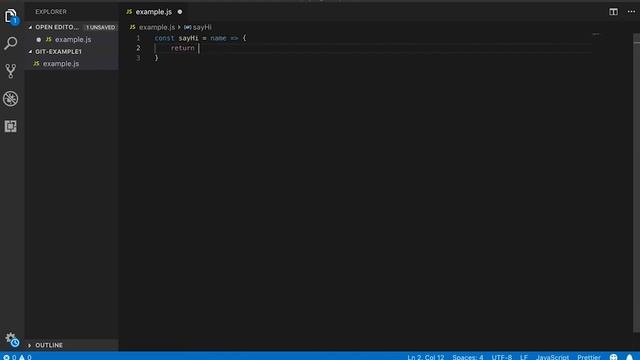Open the Debug view
Image resolution: width=640 pixels, height=360 pixels.
[x=11, y=99]
